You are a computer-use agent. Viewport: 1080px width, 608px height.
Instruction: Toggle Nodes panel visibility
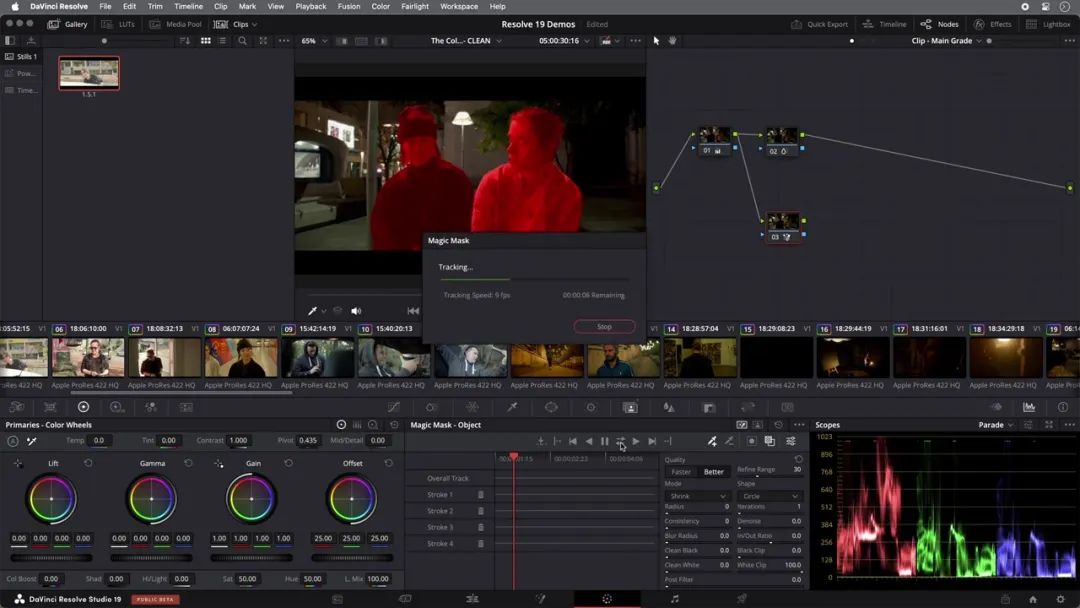tap(939, 24)
